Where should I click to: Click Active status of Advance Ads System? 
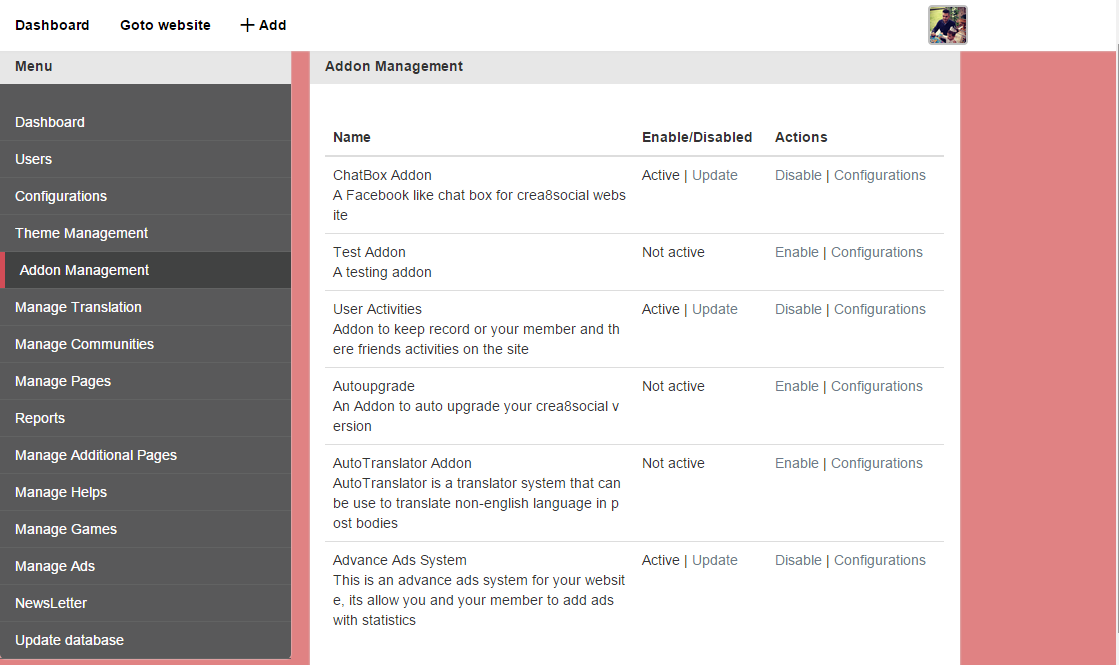pos(660,561)
